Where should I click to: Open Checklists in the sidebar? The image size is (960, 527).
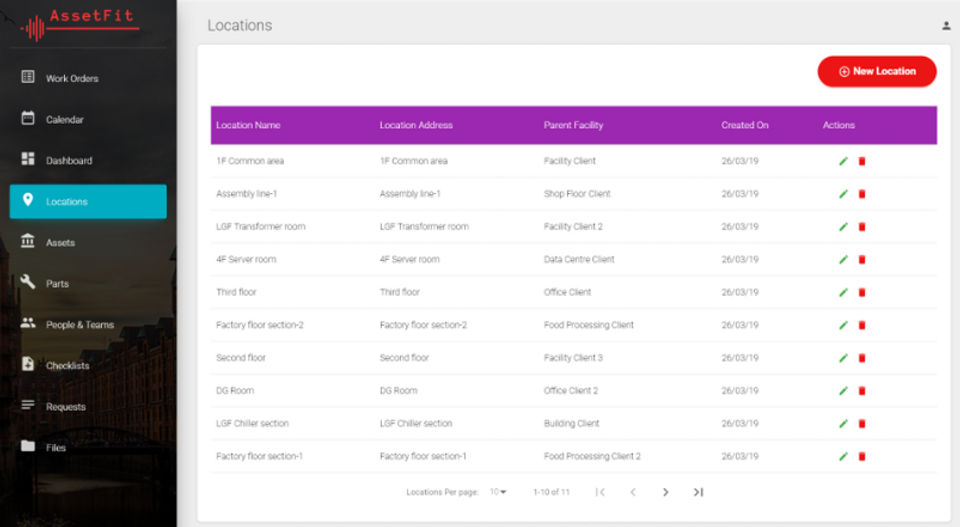(88, 365)
